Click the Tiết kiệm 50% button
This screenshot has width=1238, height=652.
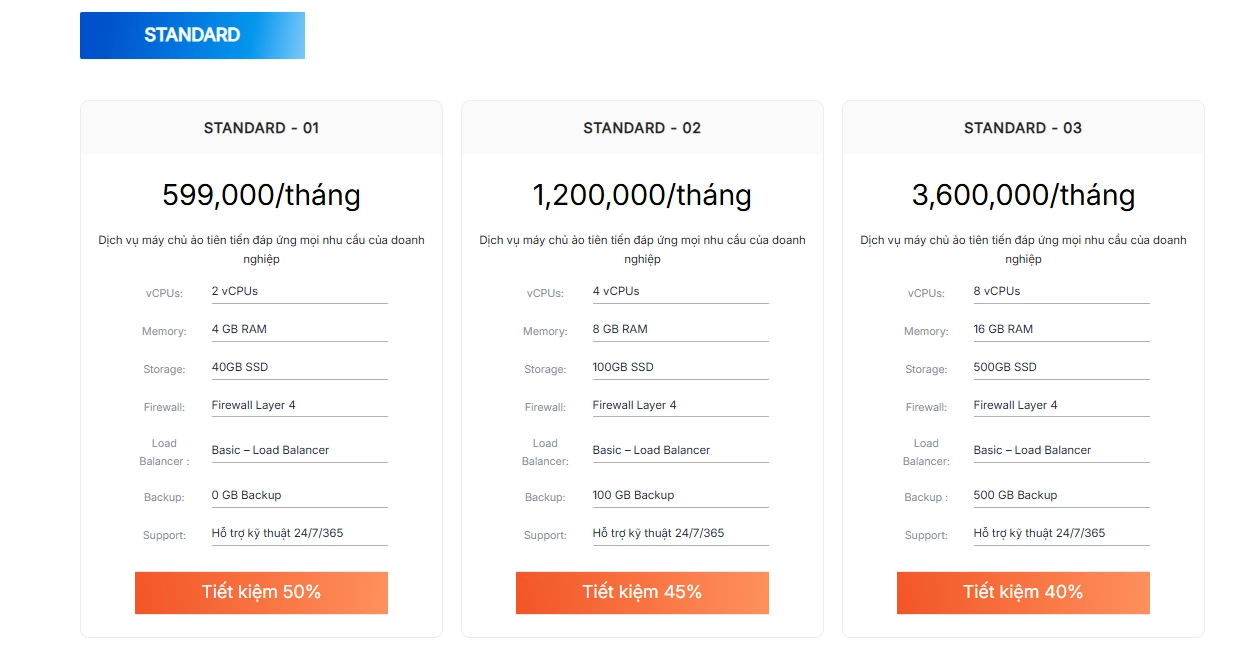260,592
